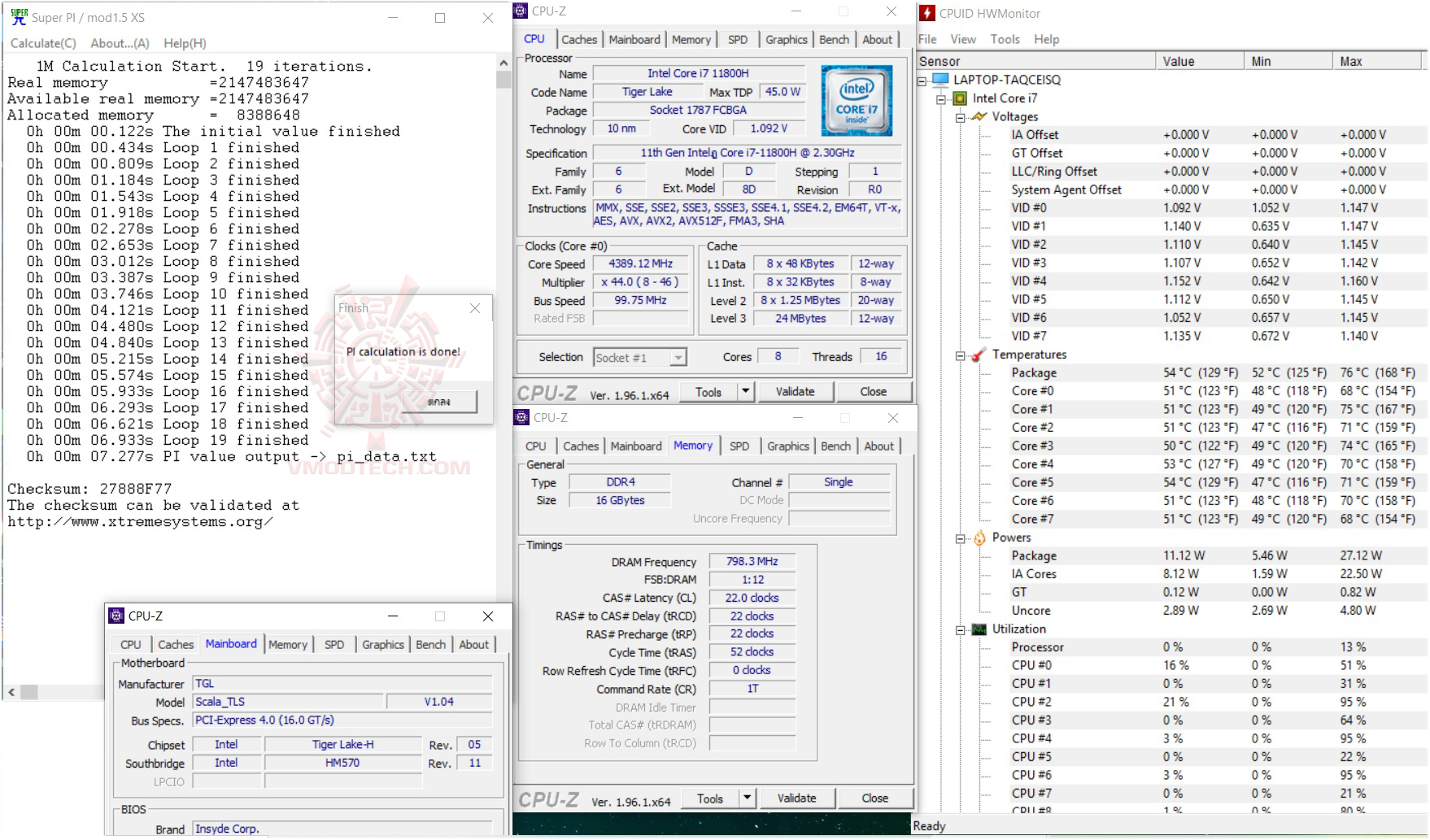Click the Min column header in HWMonitor
Viewport: 1430px width, 840px height.
coord(1288,62)
